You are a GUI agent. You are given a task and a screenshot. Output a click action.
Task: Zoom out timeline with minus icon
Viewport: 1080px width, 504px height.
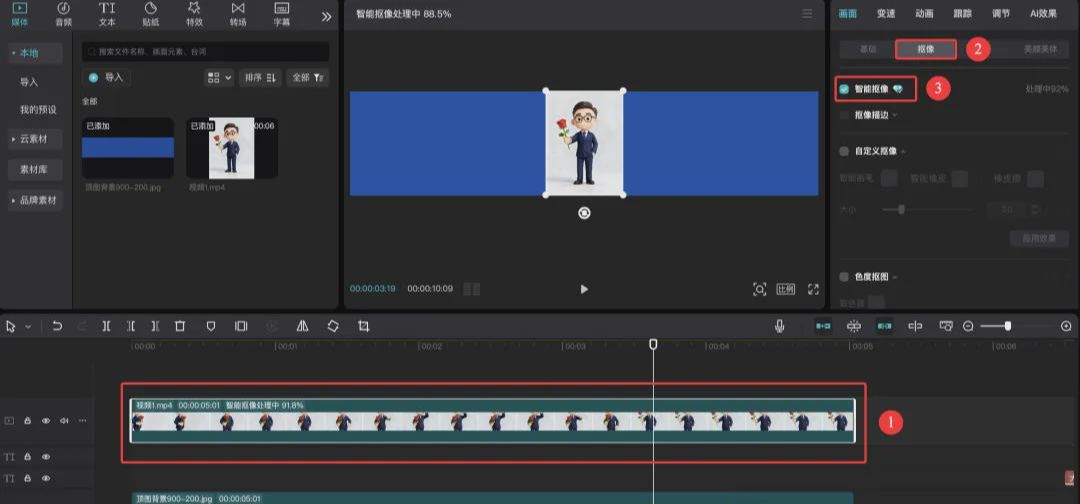point(968,326)
